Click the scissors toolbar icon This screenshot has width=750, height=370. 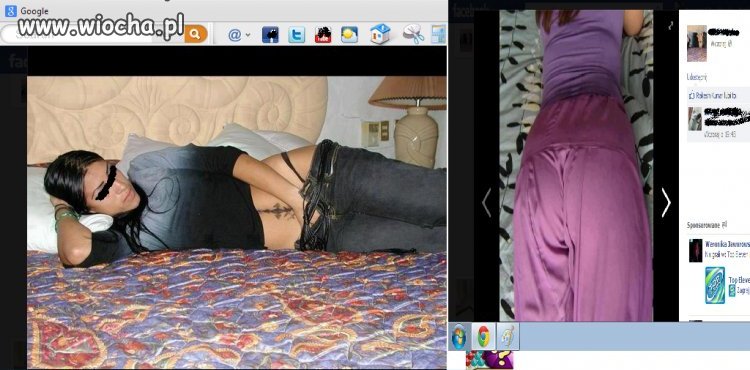pos(413,34)
